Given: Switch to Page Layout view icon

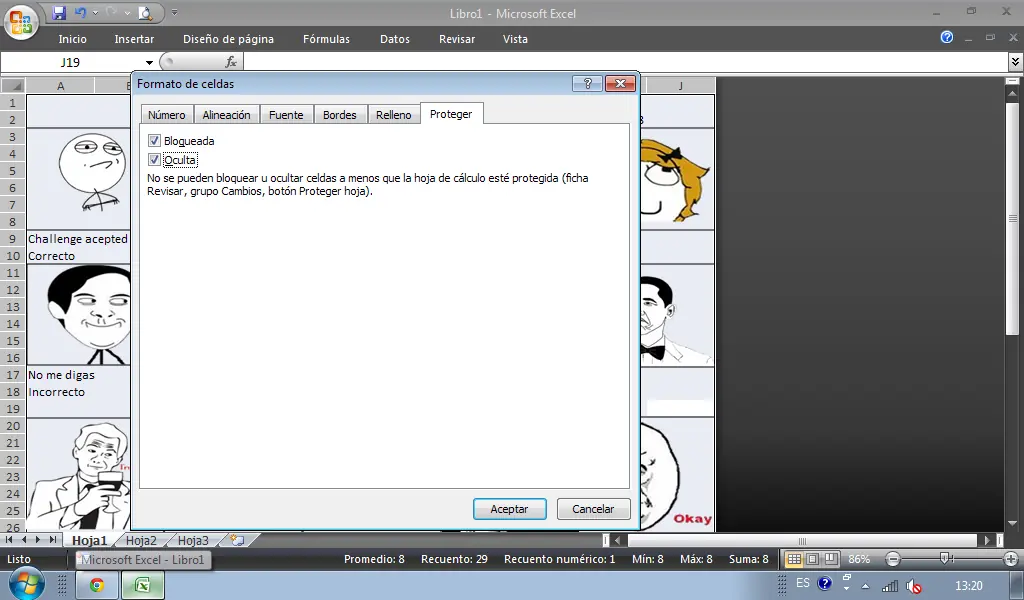Looking at the screenshot, I should pyautogui.click(x=812, y=559).
